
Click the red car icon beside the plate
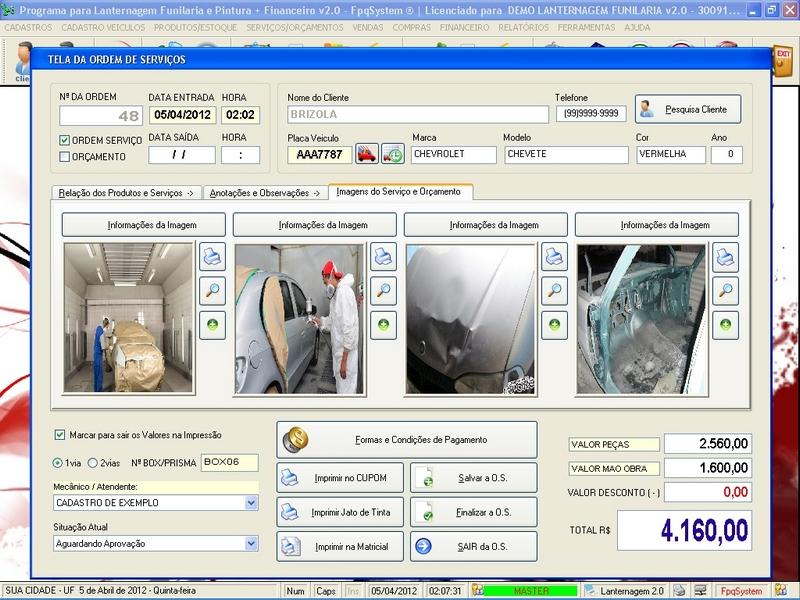(x=367, y=154)
